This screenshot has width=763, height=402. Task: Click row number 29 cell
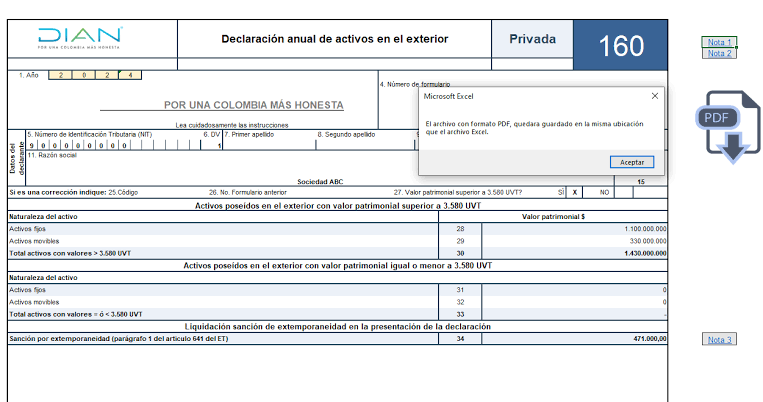click(x=460, y=241)
